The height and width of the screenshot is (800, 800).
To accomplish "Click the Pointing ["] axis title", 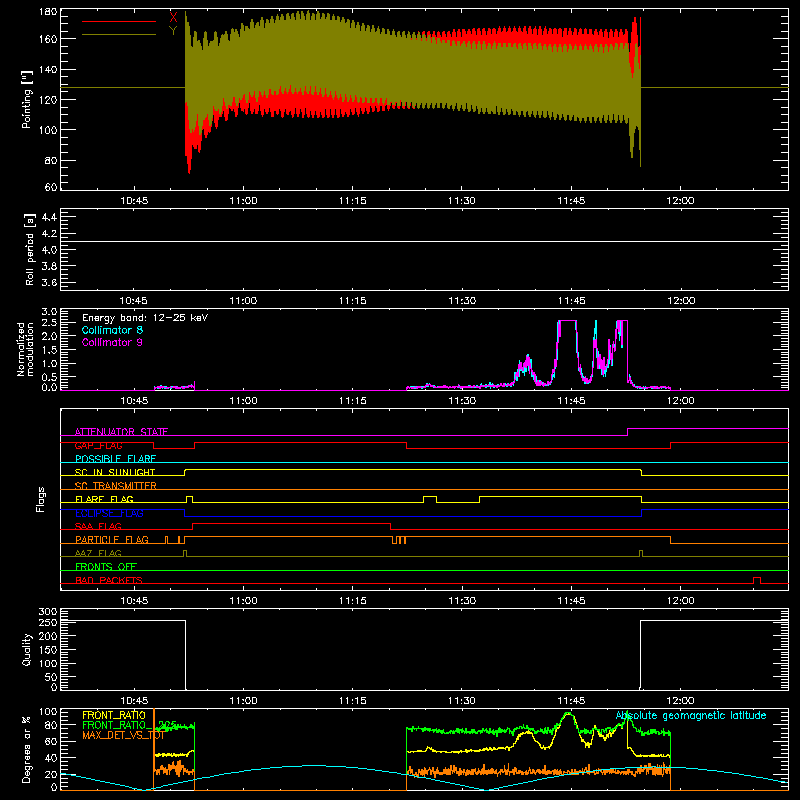I will (27, 99).
